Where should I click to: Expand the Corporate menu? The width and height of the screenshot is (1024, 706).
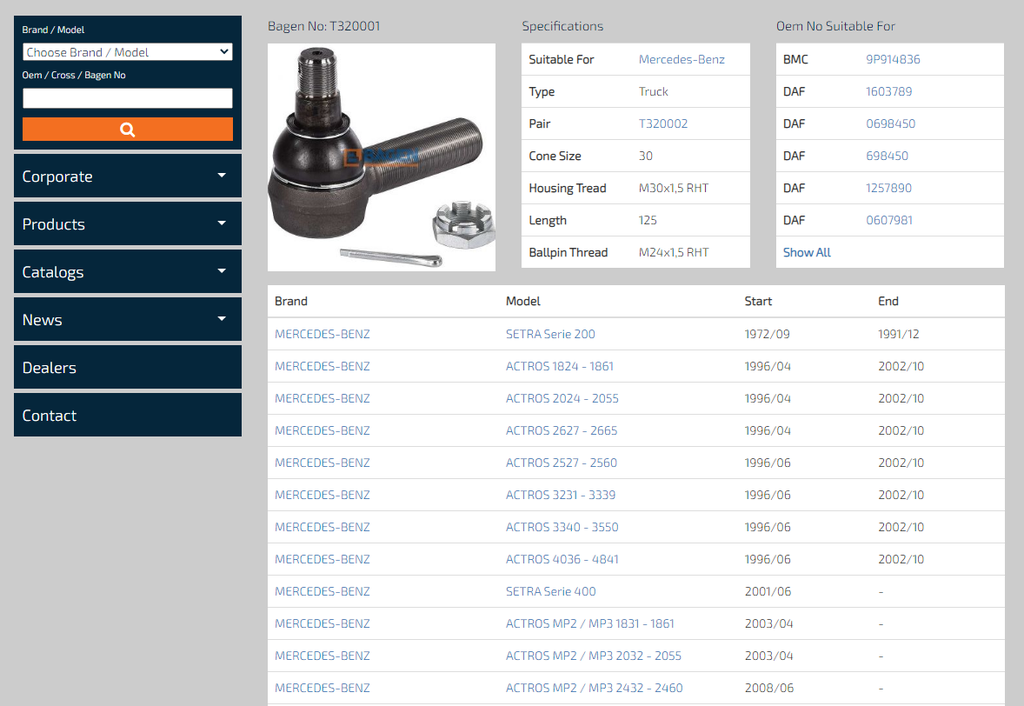pyautogui.click(x=127, y=176)
